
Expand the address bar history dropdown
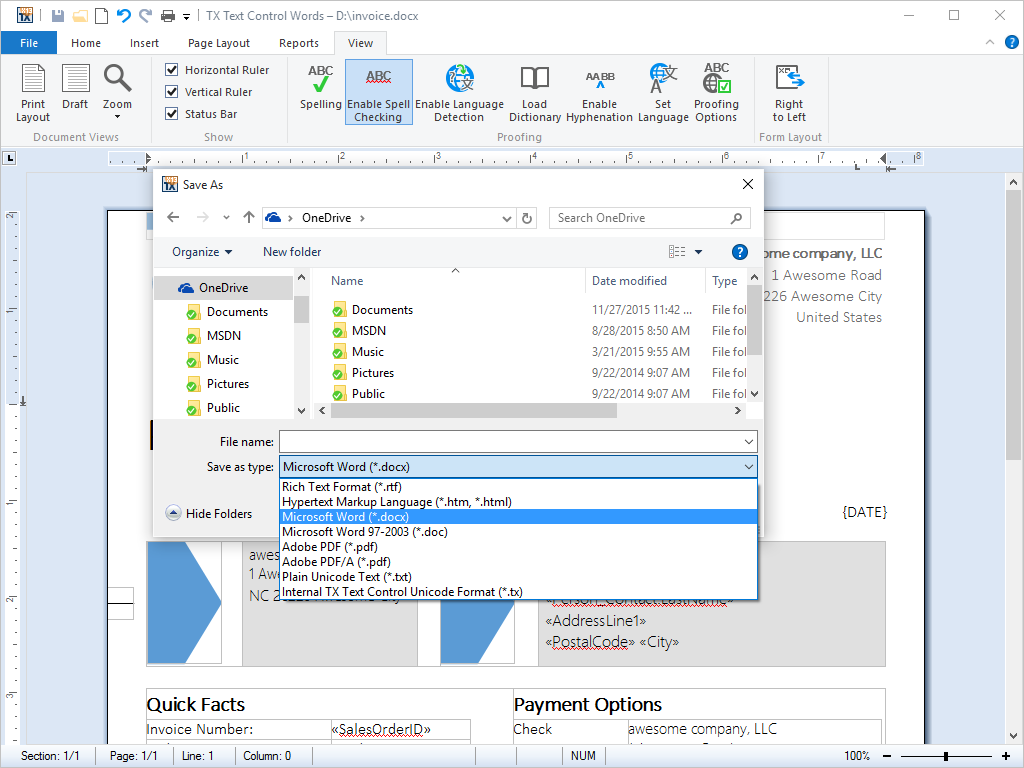[x=506, y=218]
